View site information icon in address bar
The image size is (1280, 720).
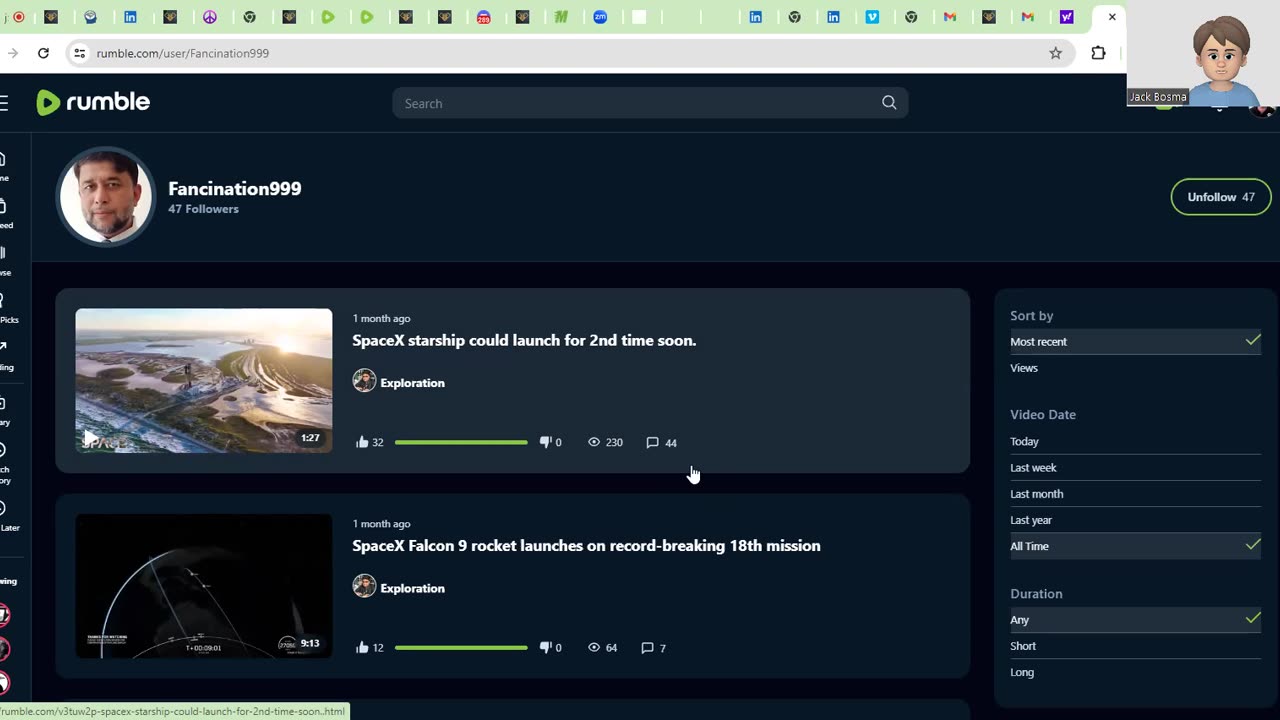coord(80,53)
